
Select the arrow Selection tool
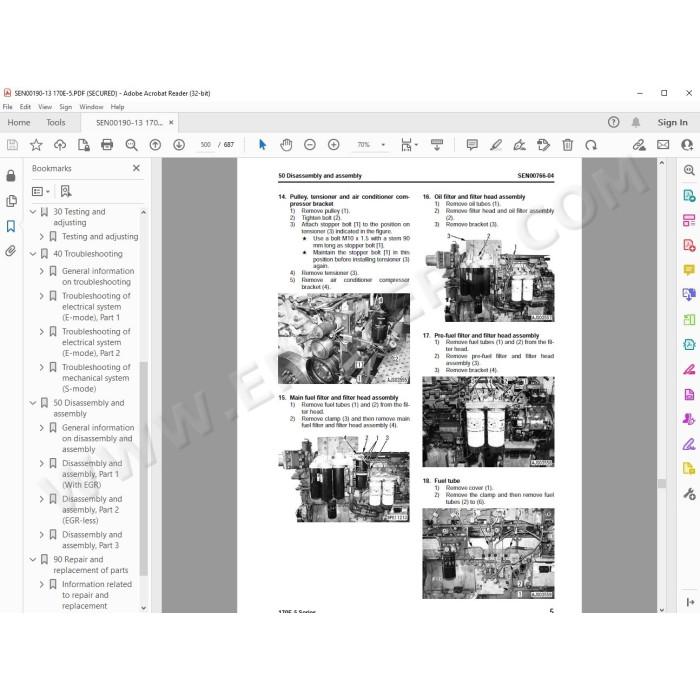262,145
